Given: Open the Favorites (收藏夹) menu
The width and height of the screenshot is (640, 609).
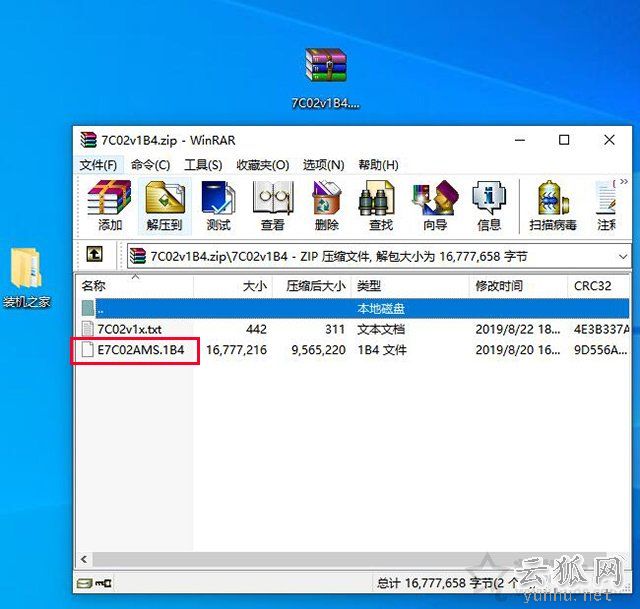Looking at the screenshot, I should pyautogui.click(x=262, y=165).
